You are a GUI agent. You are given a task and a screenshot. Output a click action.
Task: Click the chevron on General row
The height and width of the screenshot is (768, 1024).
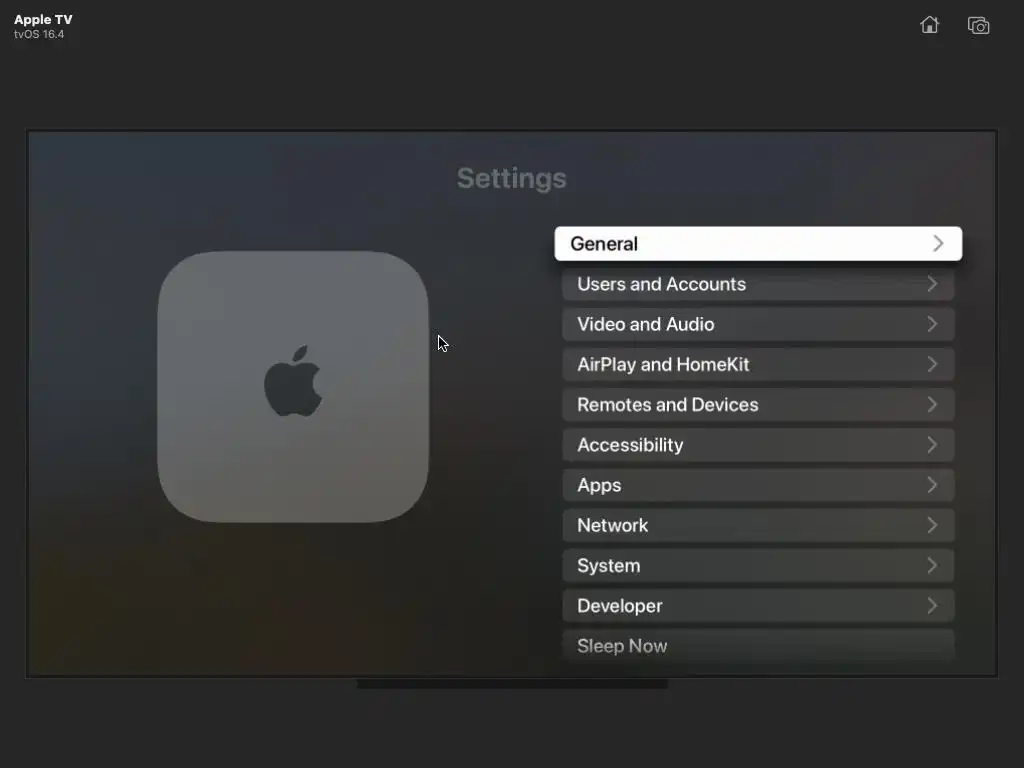tap(938, 244)
